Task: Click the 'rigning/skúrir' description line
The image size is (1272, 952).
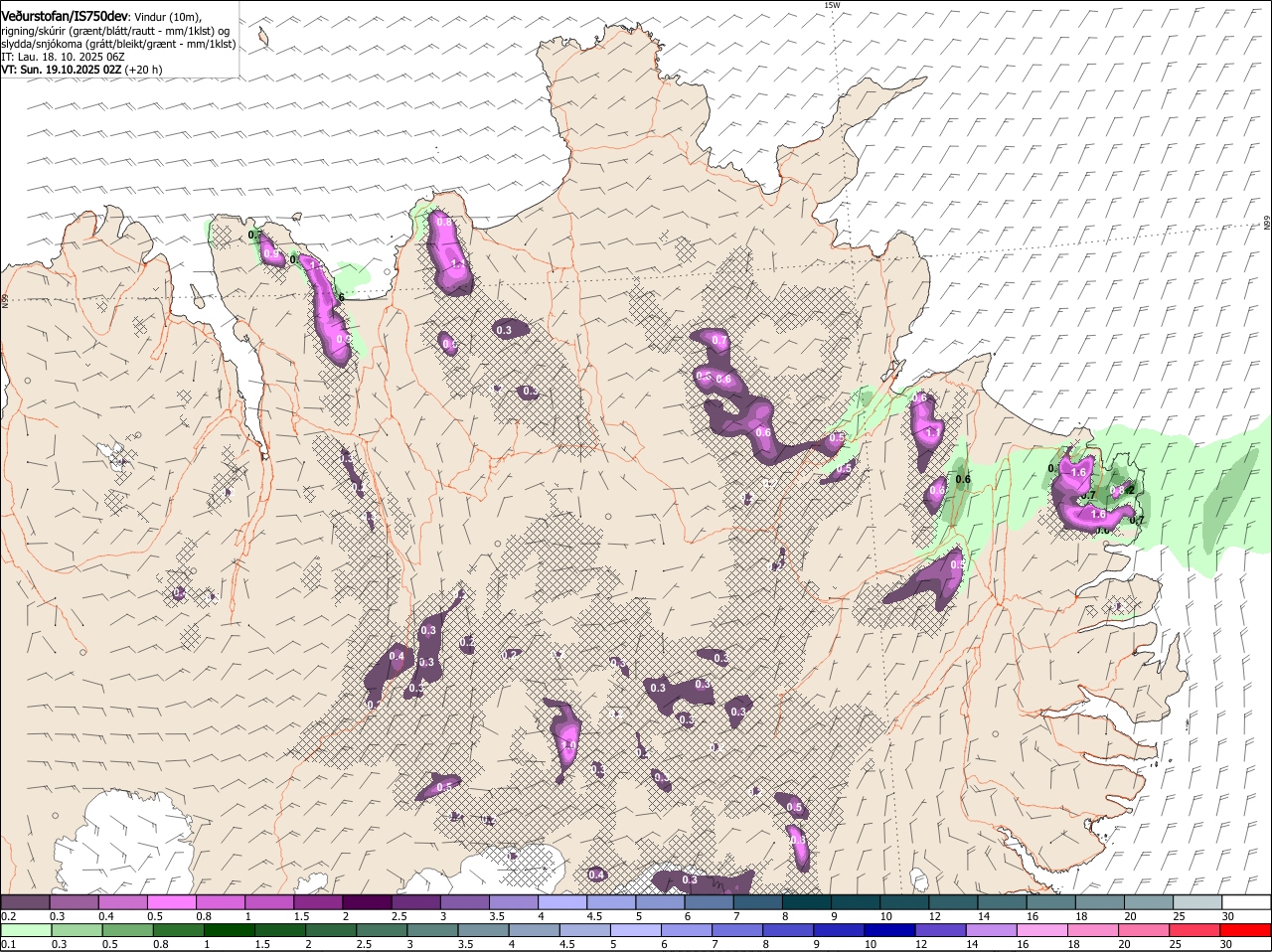Action: 115,31
